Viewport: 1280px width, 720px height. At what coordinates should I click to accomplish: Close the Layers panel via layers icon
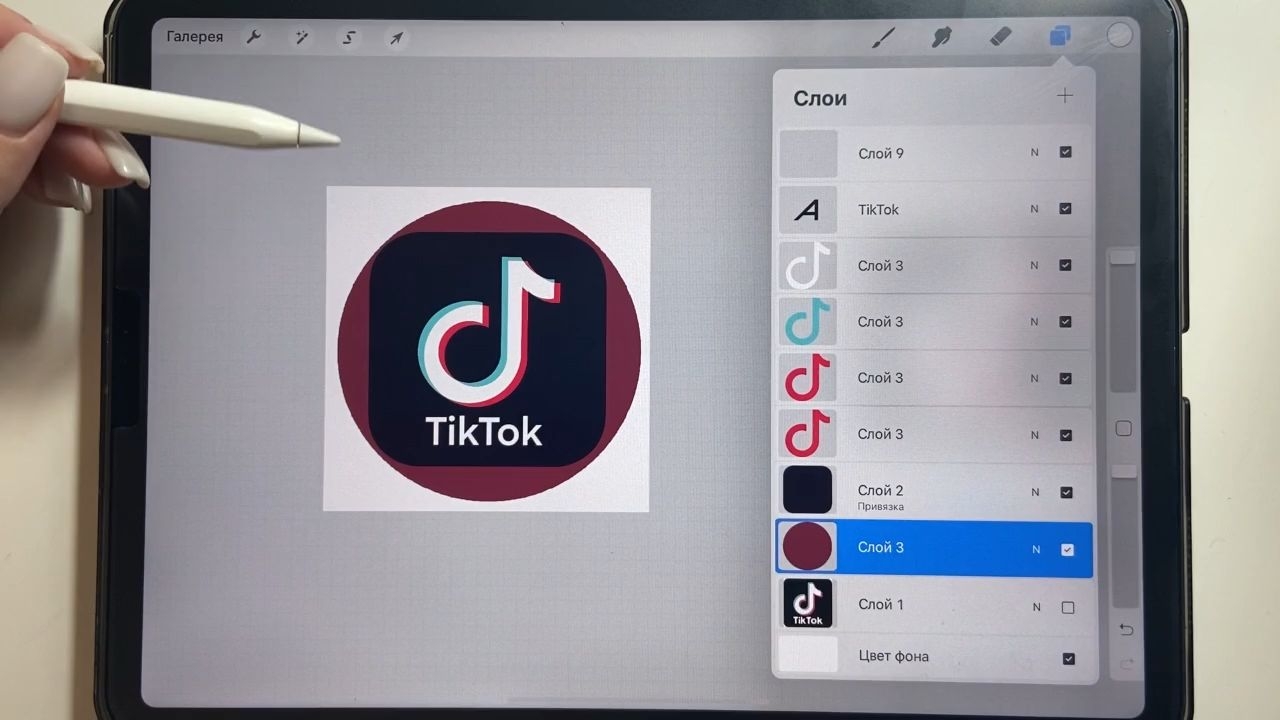[x=1059, y=37]
